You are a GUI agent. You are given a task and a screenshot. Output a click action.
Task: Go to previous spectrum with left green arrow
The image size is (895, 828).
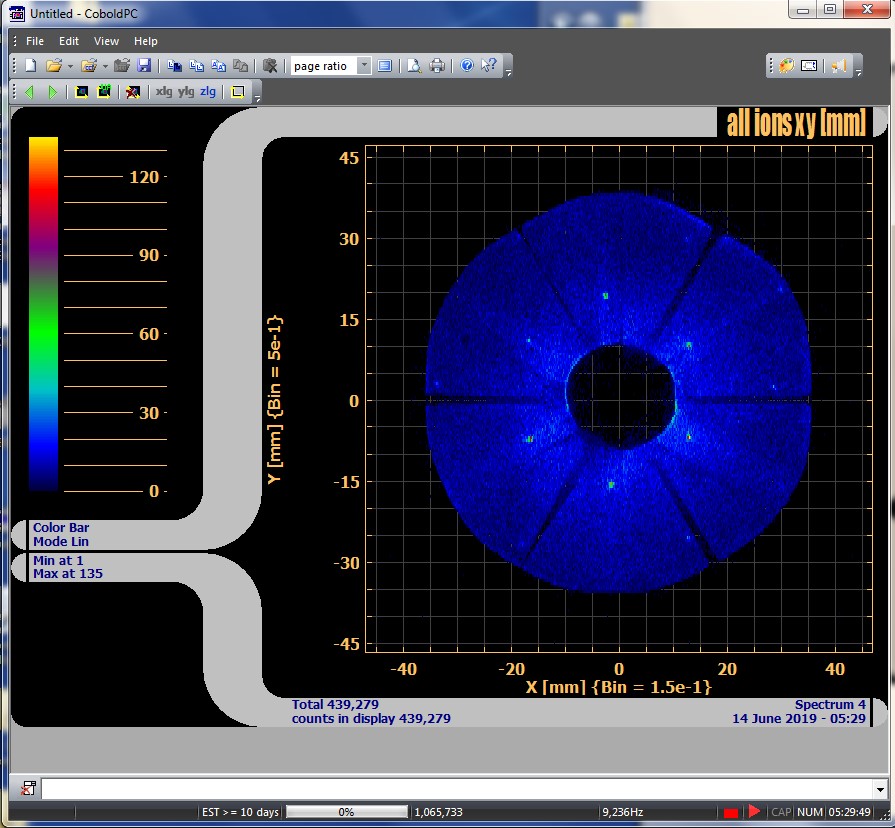[29, 92]
